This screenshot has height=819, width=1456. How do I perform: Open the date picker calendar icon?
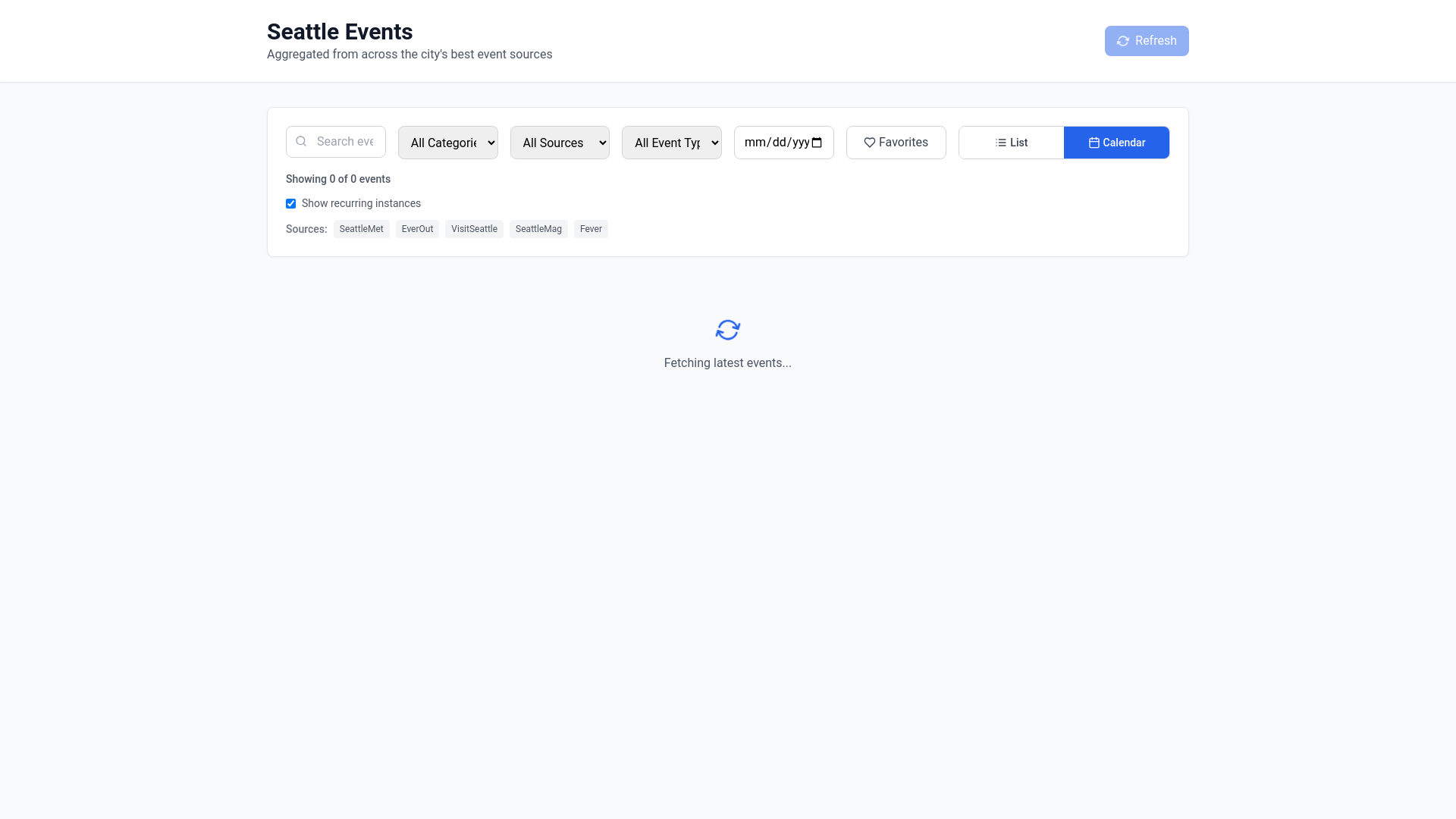coord(817,143)
